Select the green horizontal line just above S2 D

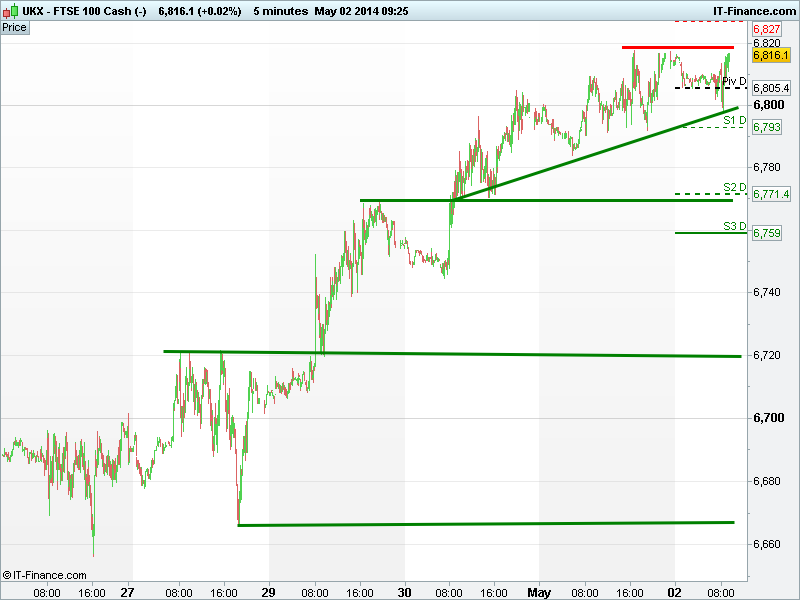click(x=546, y=201)
